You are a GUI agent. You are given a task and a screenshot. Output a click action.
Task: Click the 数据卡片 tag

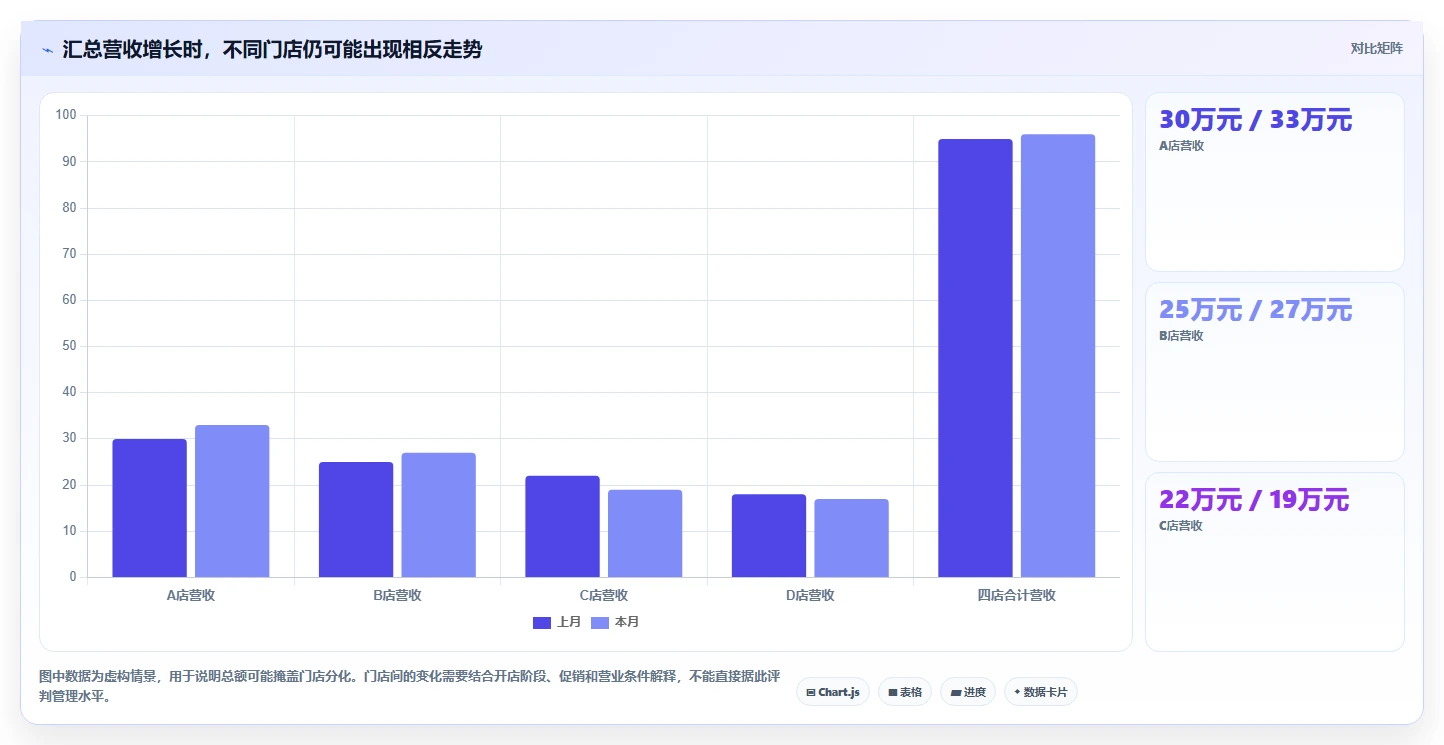(x=1041, y=692)
